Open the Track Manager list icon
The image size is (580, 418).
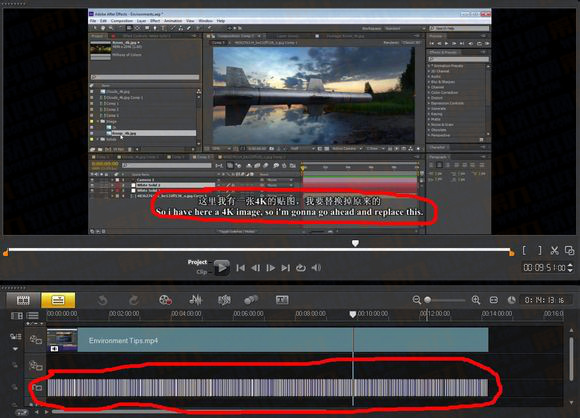[x=33, y=316]
